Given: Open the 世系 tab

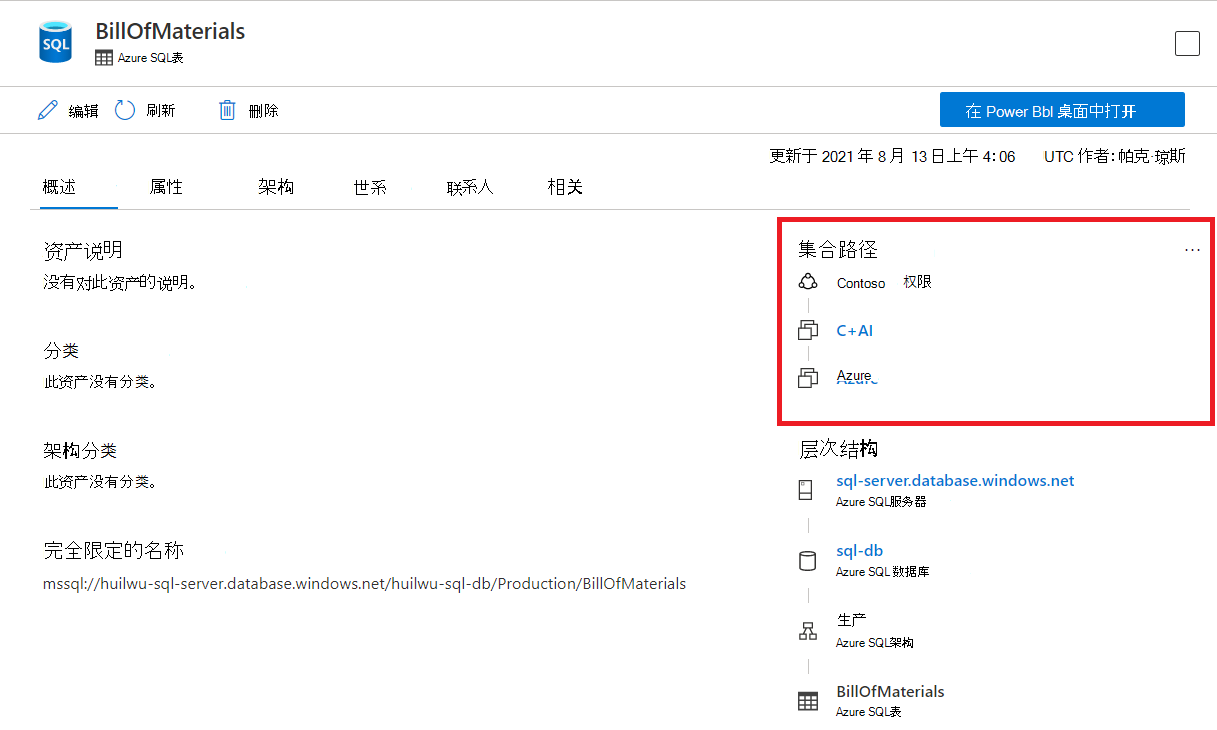Looking at the screenshot, I should point(369,186).
